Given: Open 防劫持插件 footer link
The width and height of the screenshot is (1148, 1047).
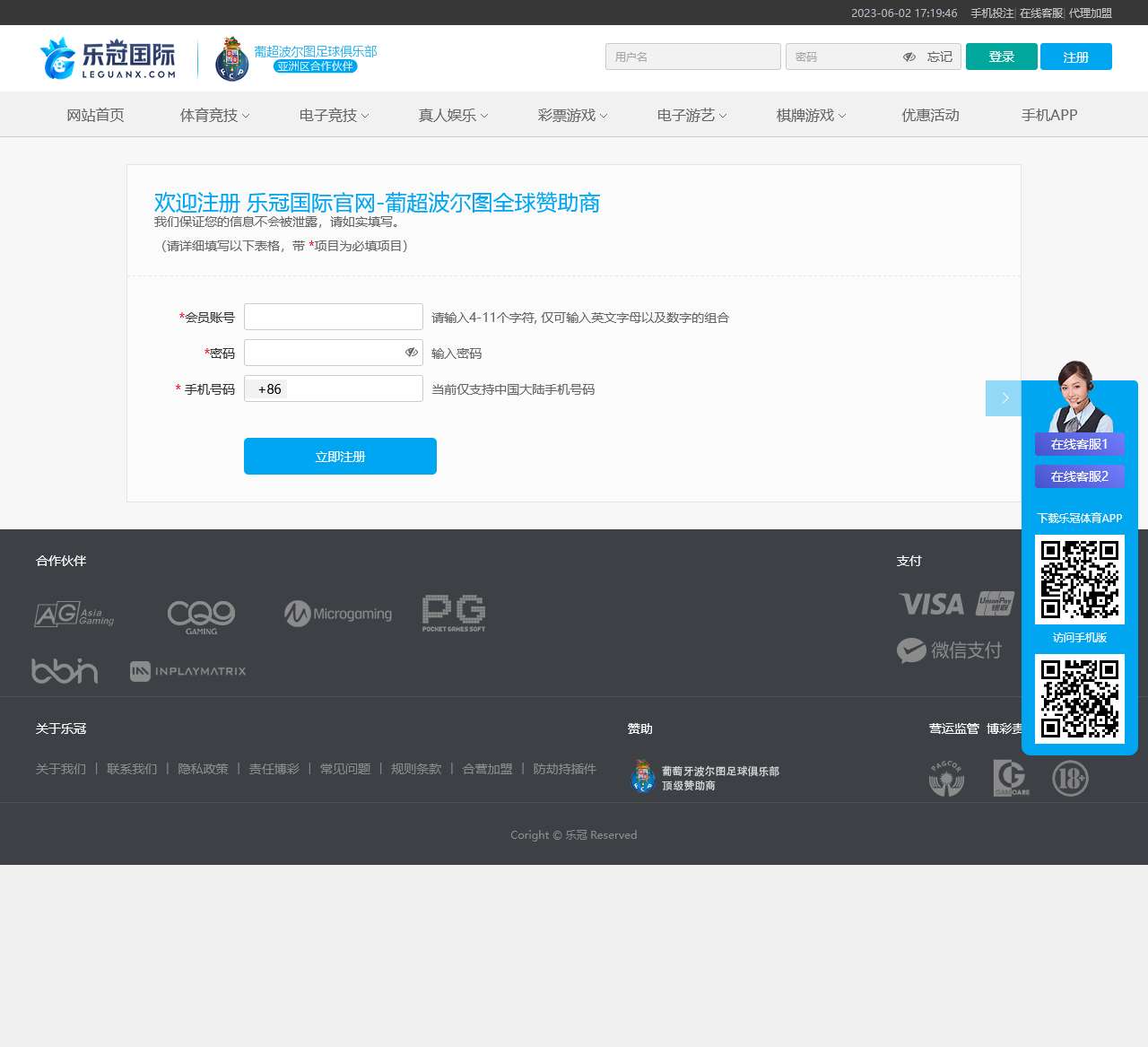Looking at the screenshot, I should pyautogui.click(x=564, y=769).
